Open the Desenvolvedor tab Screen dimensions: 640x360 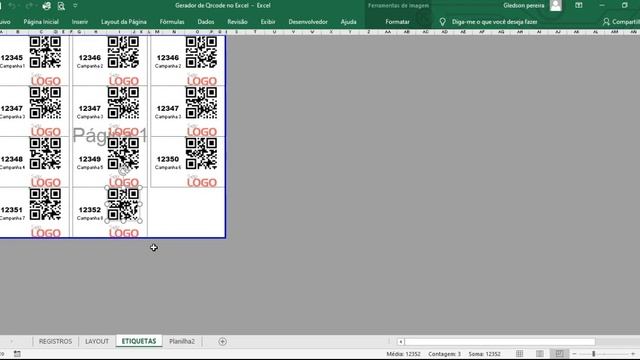click(x=308, y=22)
